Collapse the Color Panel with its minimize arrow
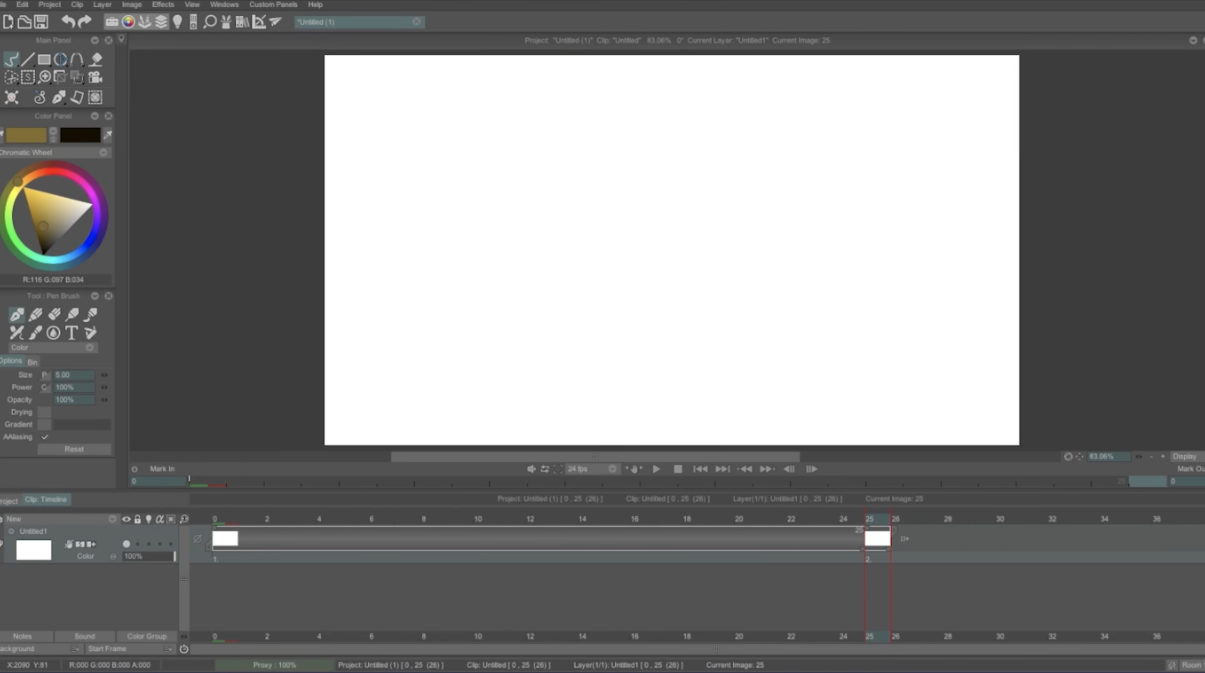Image resolution: width=1205 pixels, height=673 pixels. (95, 116)
